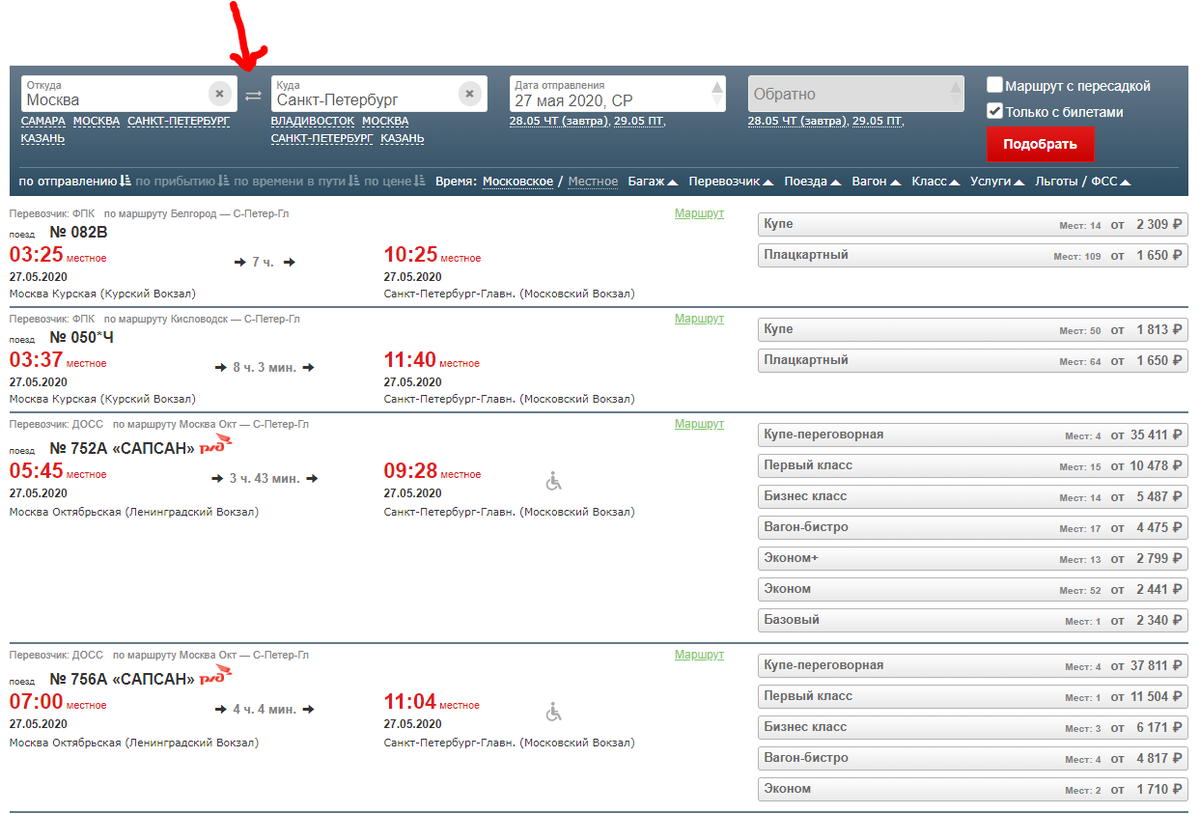This screenshot has height=814, width=1200.
Task: Select Бизнес класс for 6 171 ₽
Action: [x=973, y=728]
